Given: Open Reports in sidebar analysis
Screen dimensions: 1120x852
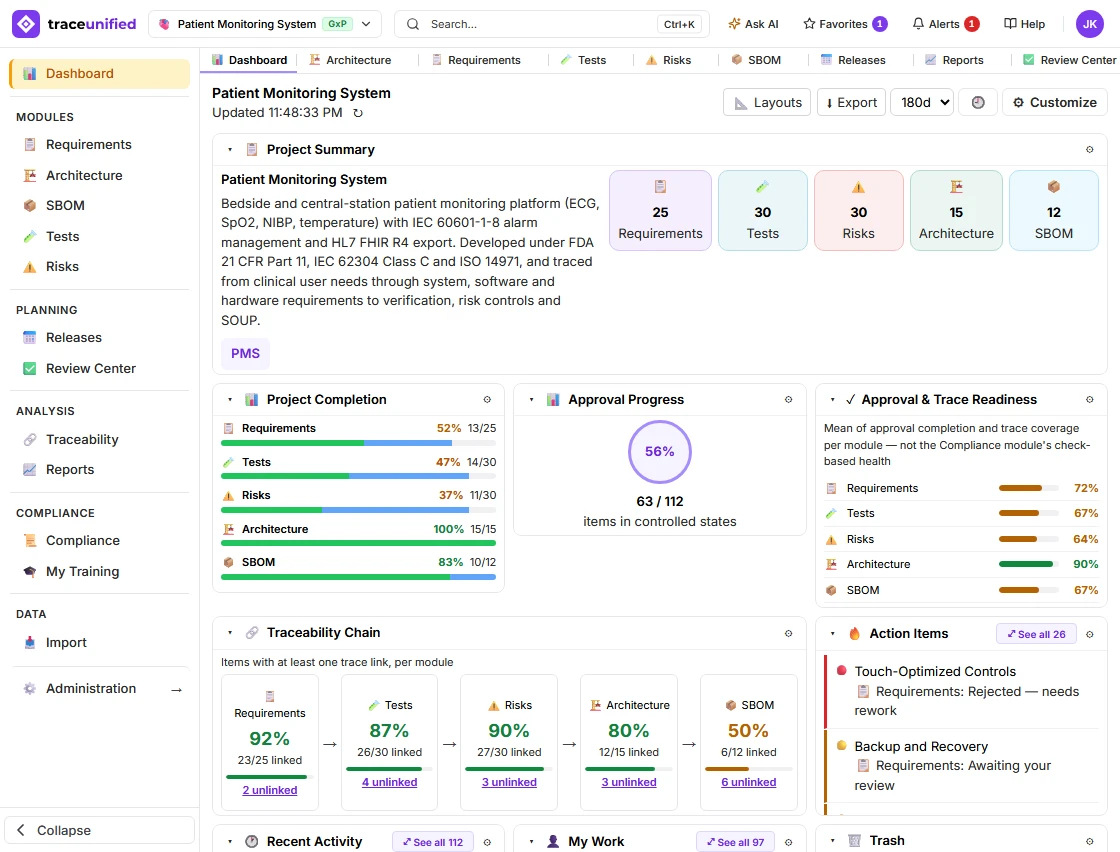Looking at the screenshot, I should tap(99, 470).
